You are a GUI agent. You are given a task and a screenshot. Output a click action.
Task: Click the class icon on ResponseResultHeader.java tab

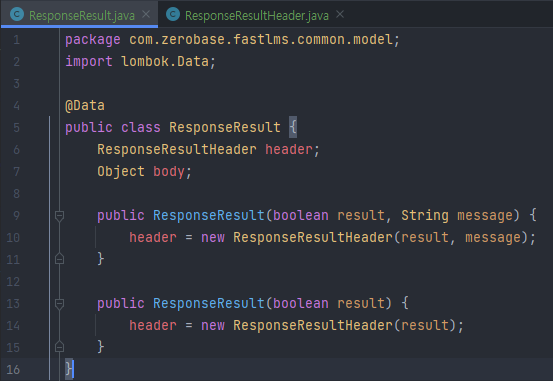173,14
